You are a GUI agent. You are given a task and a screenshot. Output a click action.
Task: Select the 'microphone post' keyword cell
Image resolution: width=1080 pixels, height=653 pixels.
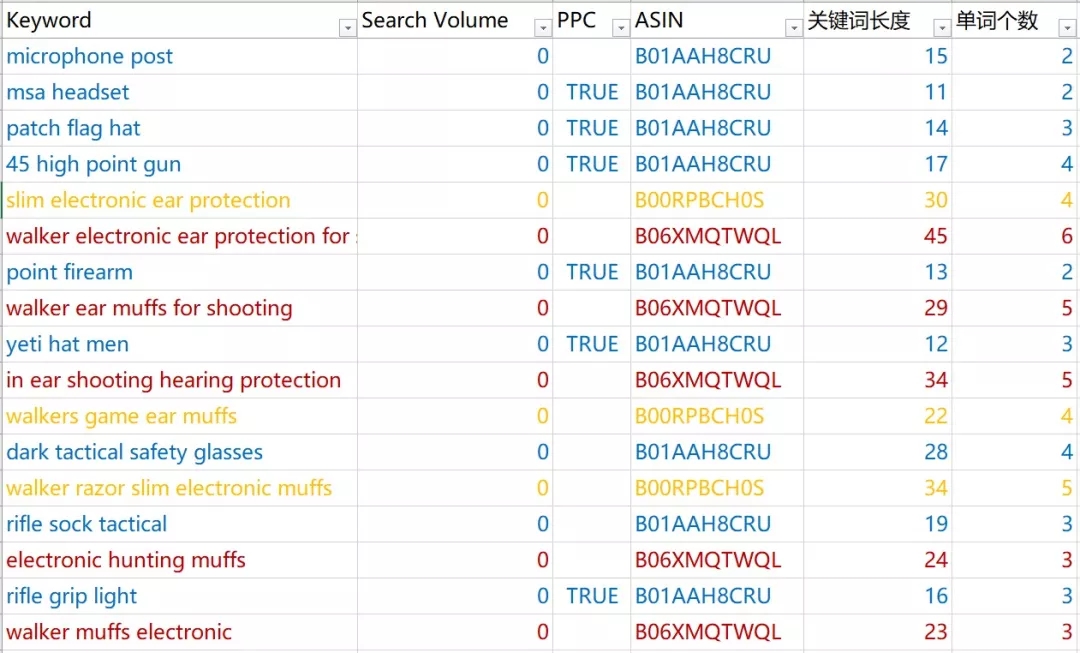tap(179, 56)
